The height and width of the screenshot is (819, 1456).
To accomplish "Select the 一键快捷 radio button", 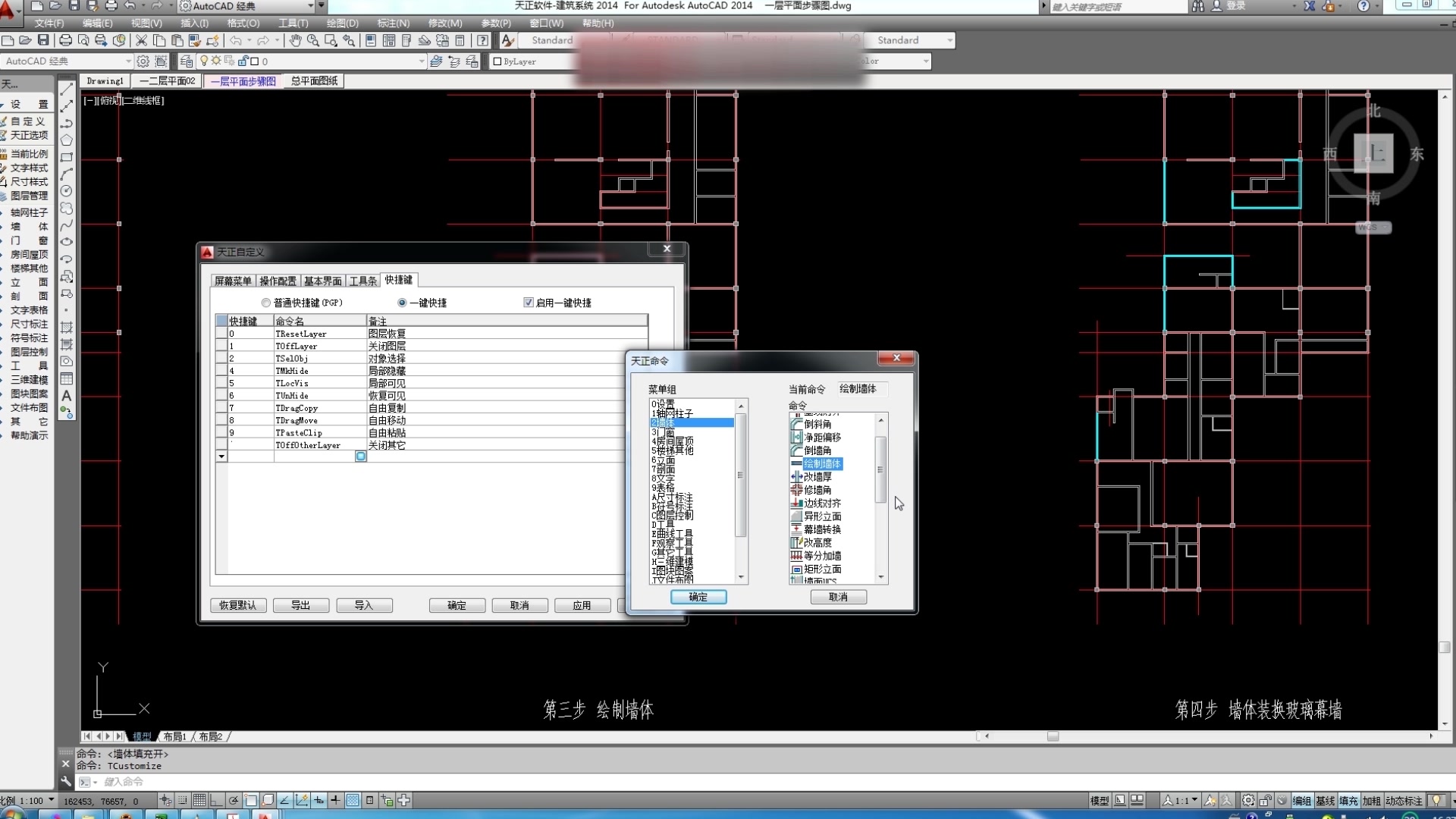I will 402,303.
